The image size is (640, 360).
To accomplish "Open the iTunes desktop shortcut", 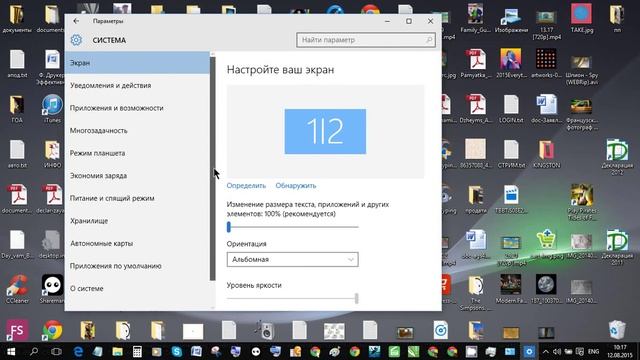I will point(52,109).
